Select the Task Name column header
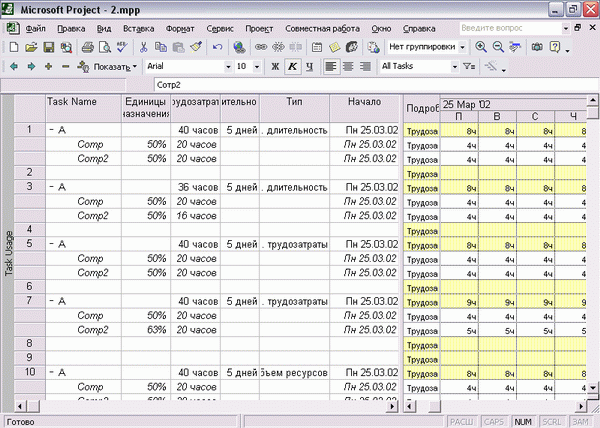Image resolution: width=600 pixels, height=428 pixels. tap(83, 109)
